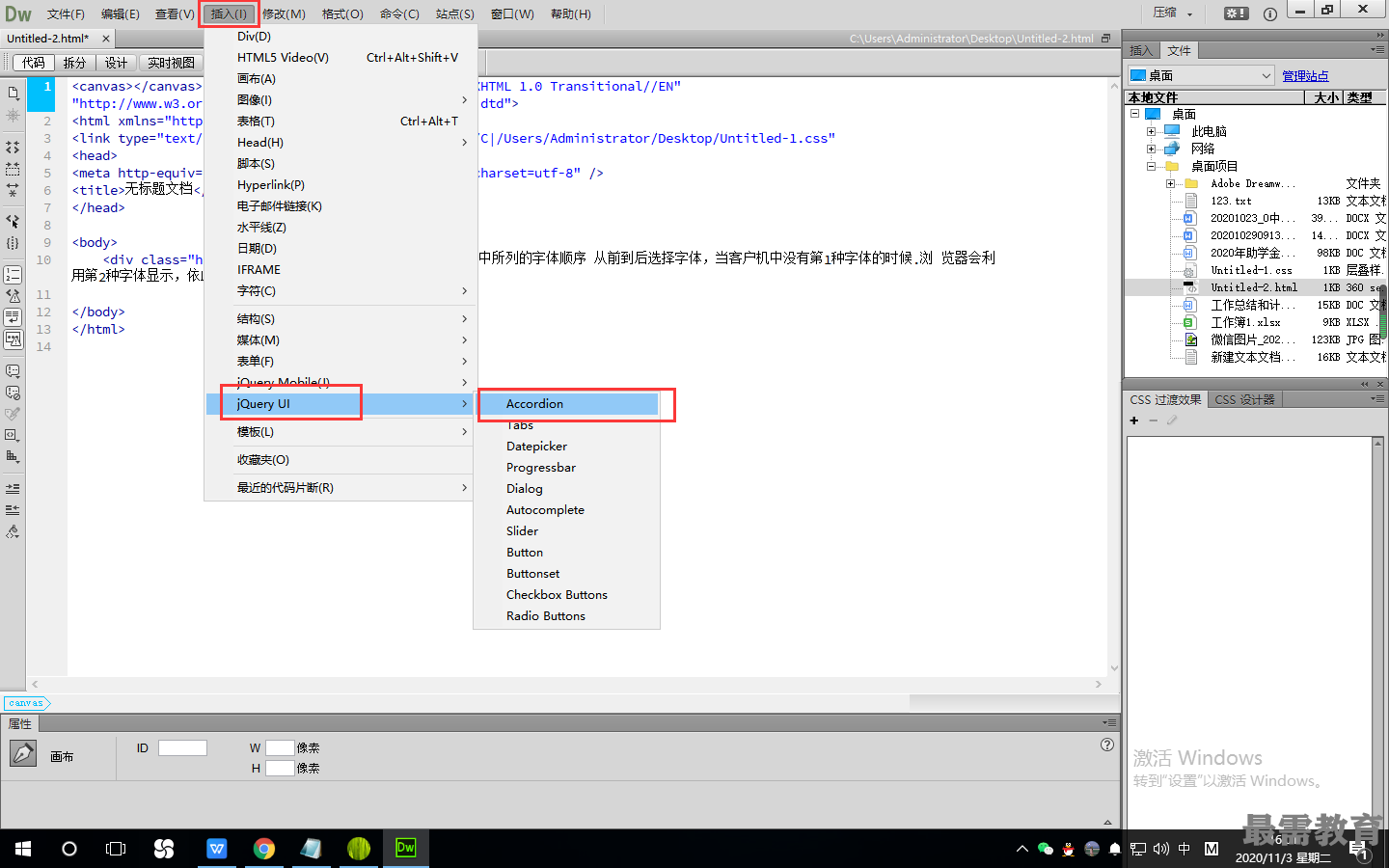The width and height of the screenshot is (1389, 868).
Task: Click the Windows Start button
Action: [23, 849]
